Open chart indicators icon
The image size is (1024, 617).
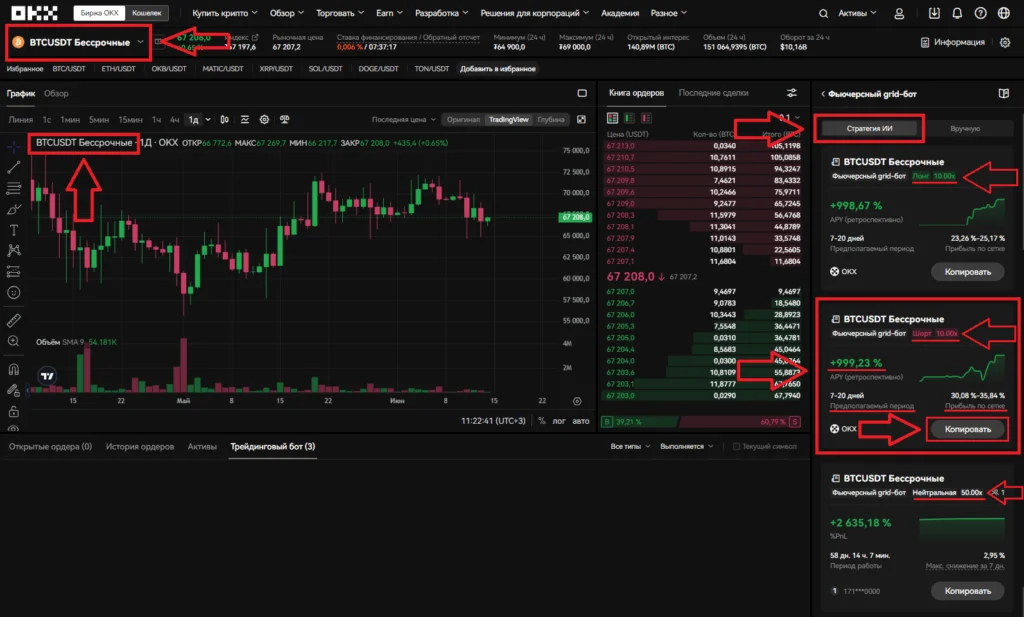pos(245,119)
